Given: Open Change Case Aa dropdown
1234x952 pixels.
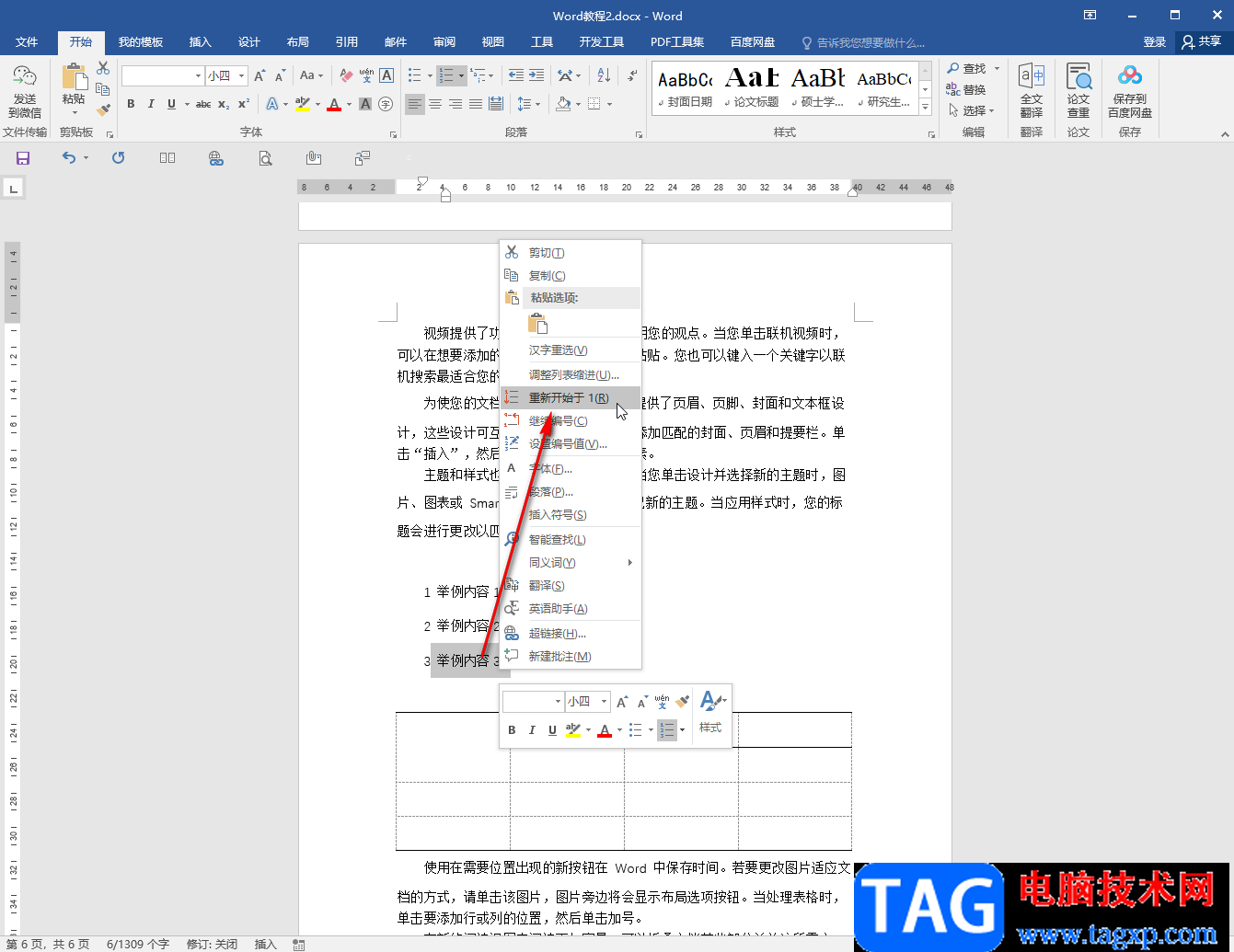Looking at the screenshot, I should point(310,75).
